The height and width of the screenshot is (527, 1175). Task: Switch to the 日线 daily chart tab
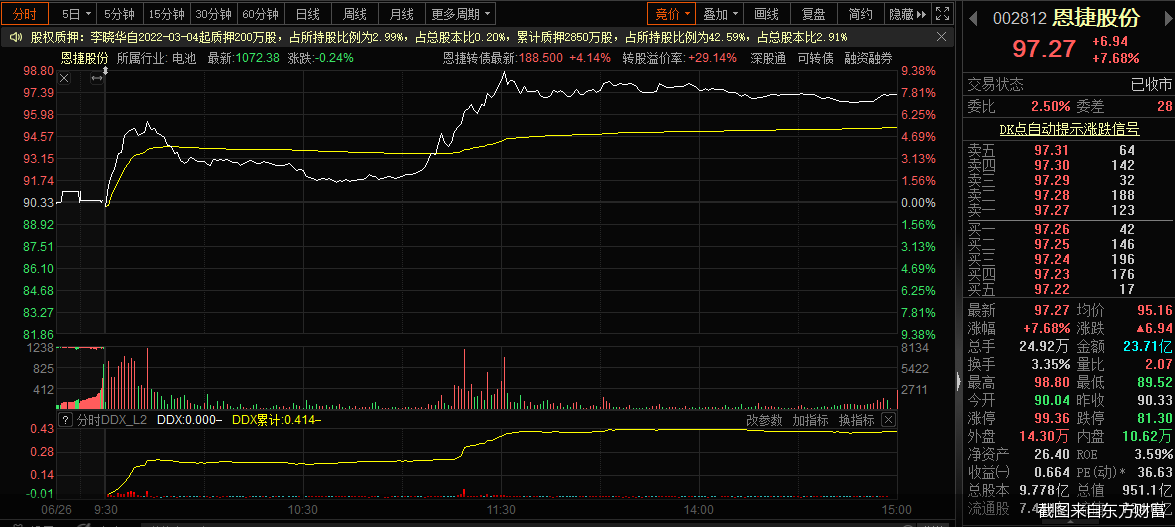point(308,14)
